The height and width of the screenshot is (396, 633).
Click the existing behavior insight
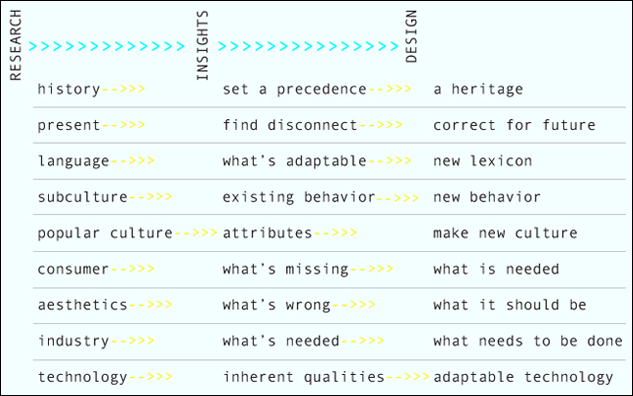pos(299,197)
